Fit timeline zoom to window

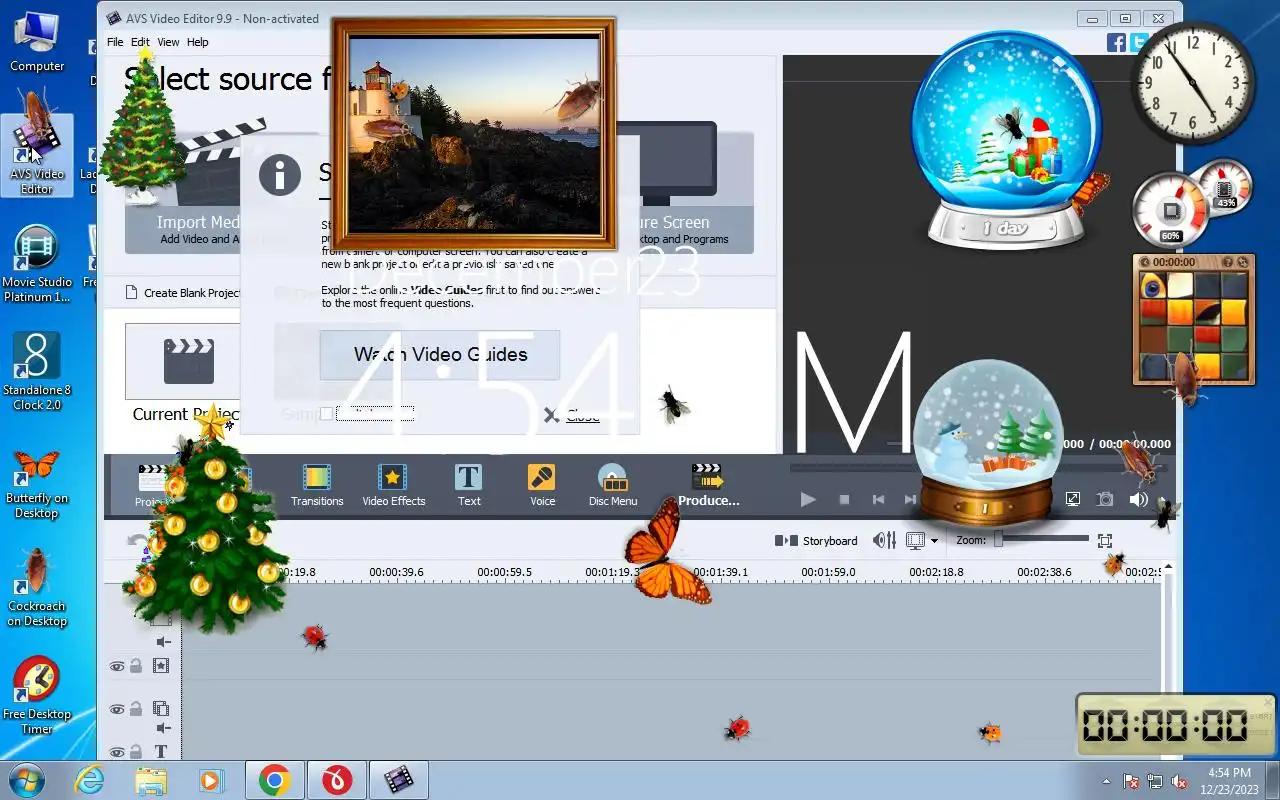click(x=1105, y=540)
